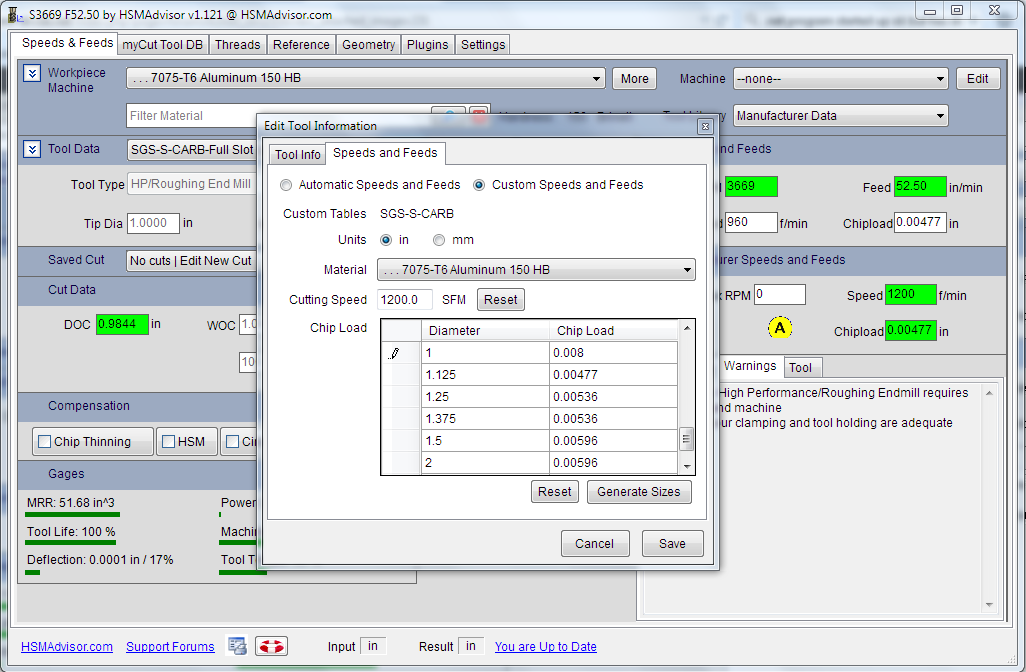
Task: Click the red lifebuoy help icon
Action: pyautogui.click(x=271, y=646)
